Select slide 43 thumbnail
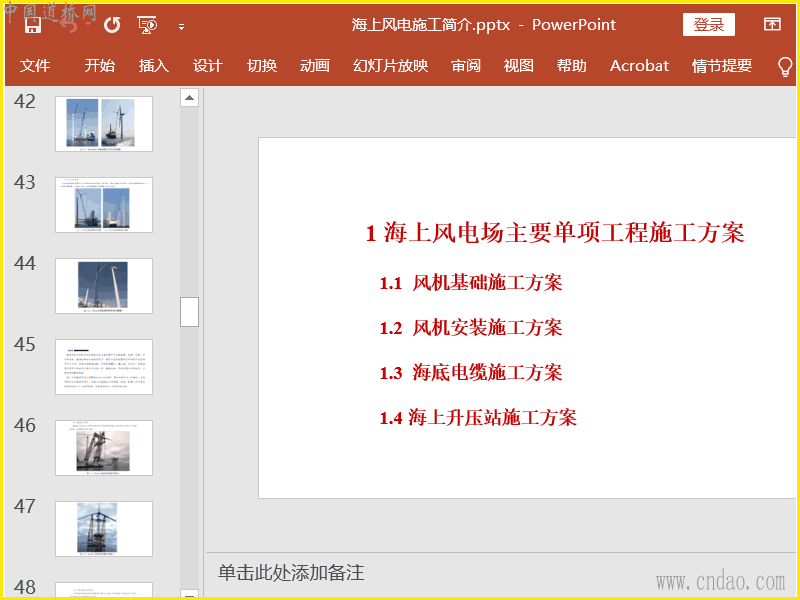 104,205
